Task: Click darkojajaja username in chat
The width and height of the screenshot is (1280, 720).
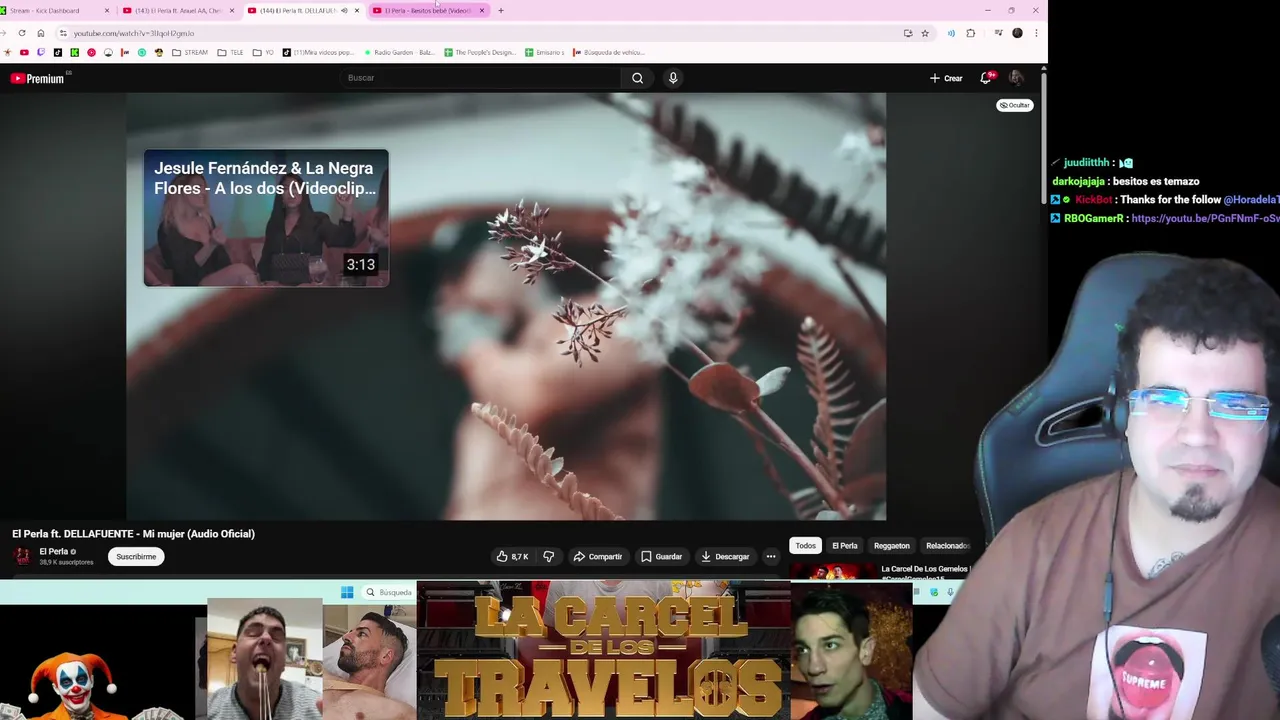Action: click(1078, 181)
